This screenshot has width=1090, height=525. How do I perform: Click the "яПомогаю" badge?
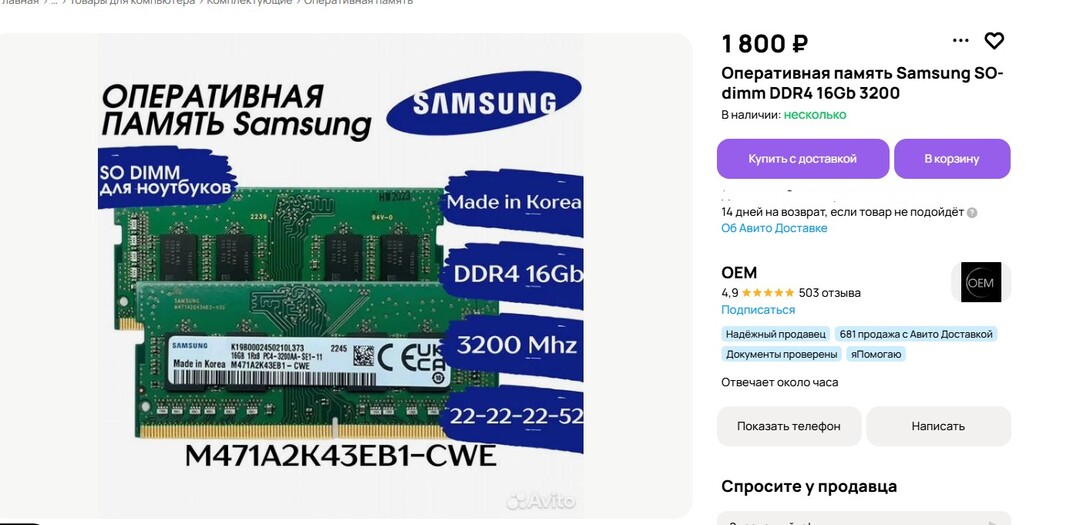(876, 355)
